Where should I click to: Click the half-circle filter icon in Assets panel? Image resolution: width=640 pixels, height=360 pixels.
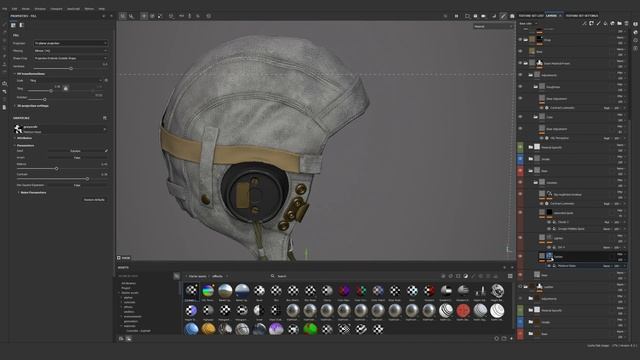[x=466, y=276]
